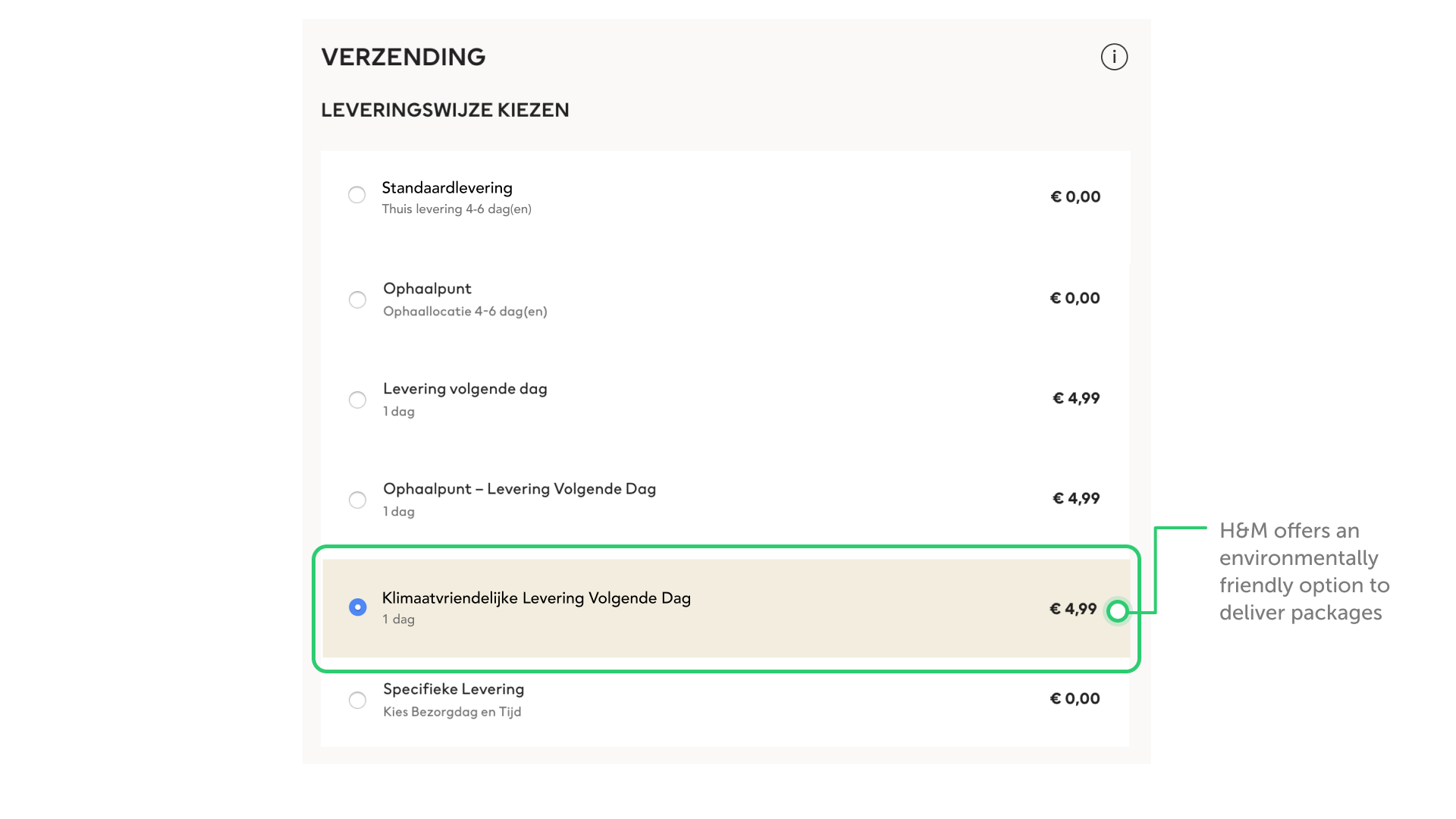Click Kies Bezorgdag en Tijd link
Image resolution: width=1456 pixels, height=819 pixels.
pos(452,711)
